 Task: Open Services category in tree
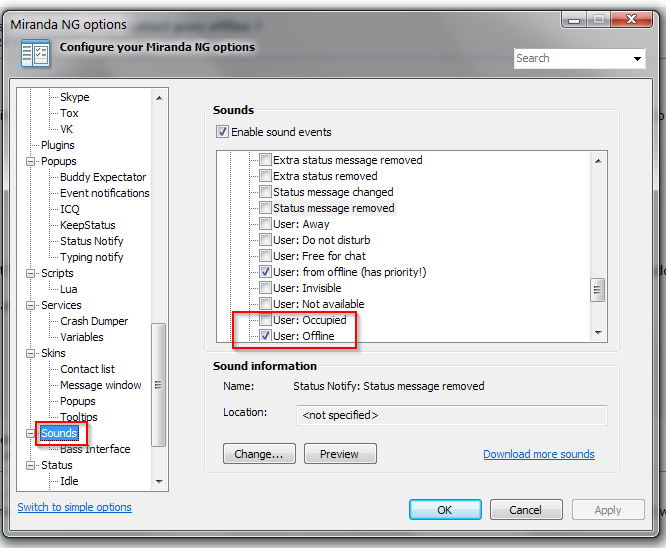pyautogui.click(x=61, y=305)
